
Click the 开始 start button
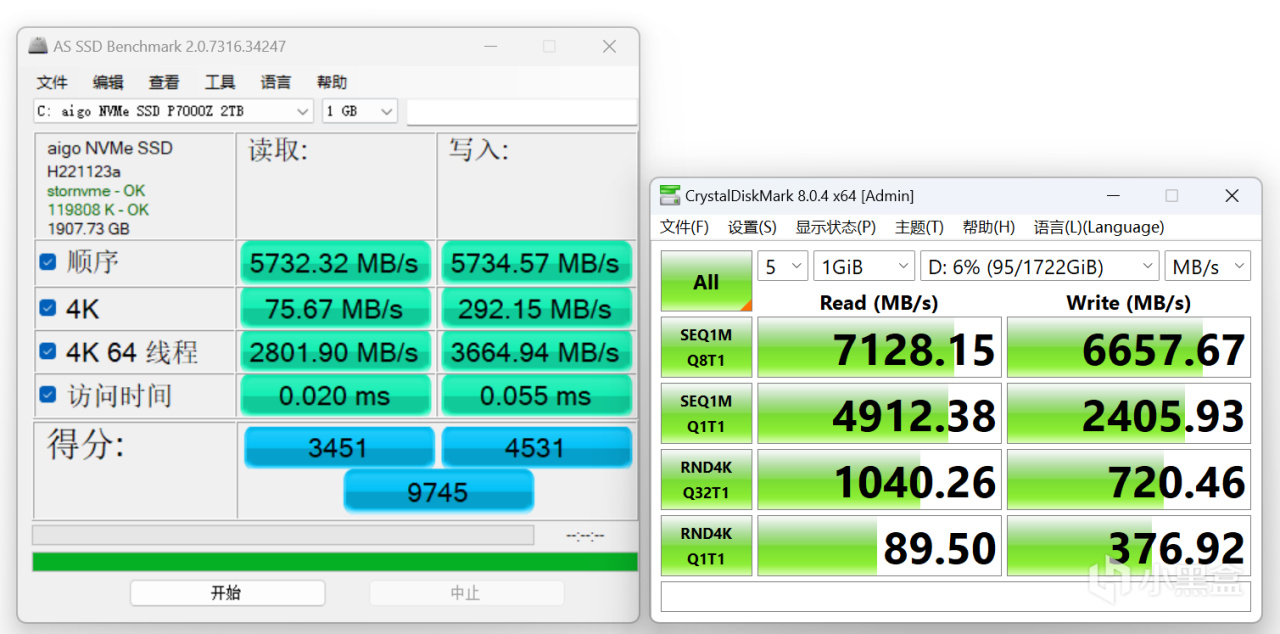click(227, 592)
